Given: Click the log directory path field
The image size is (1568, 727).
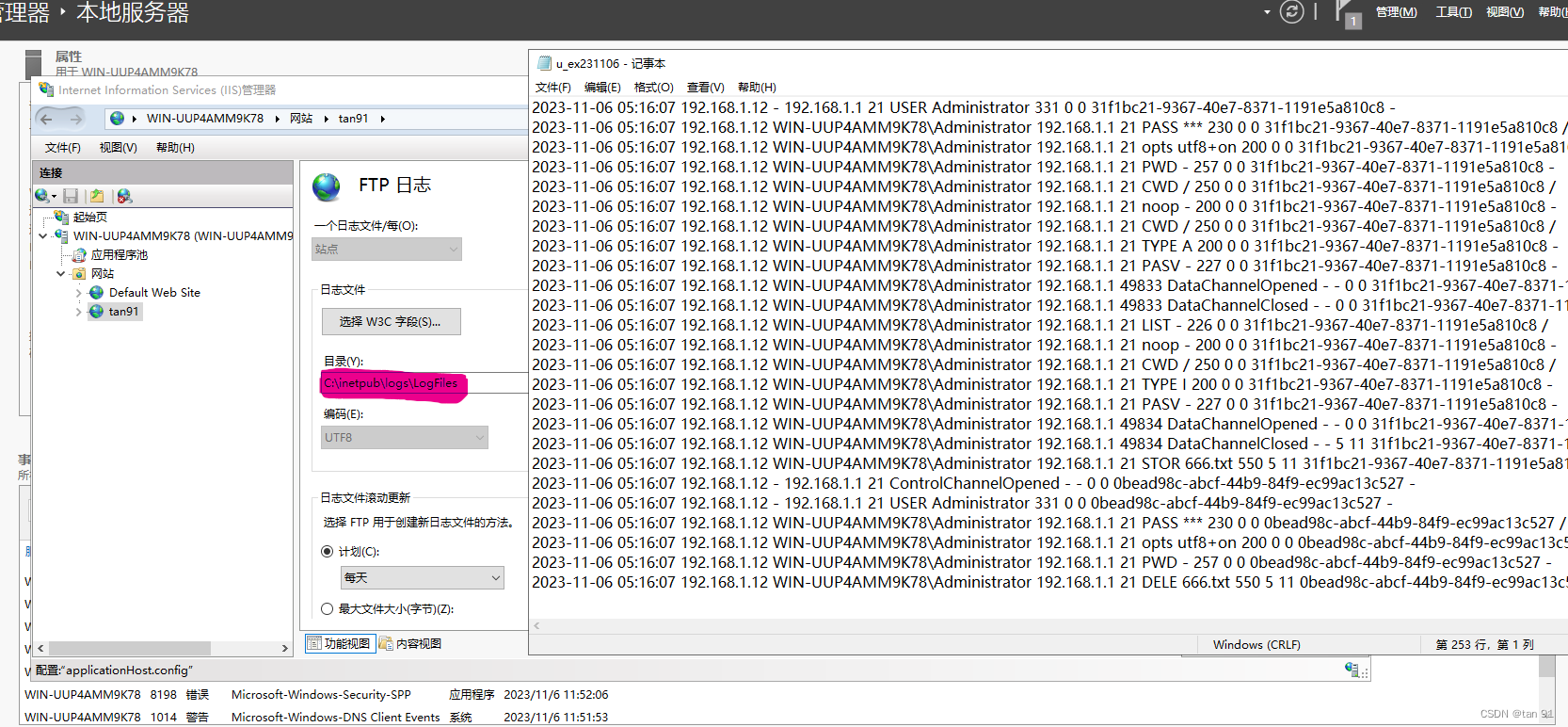Looking at the screenshot, I should click(x=424, y=383).
